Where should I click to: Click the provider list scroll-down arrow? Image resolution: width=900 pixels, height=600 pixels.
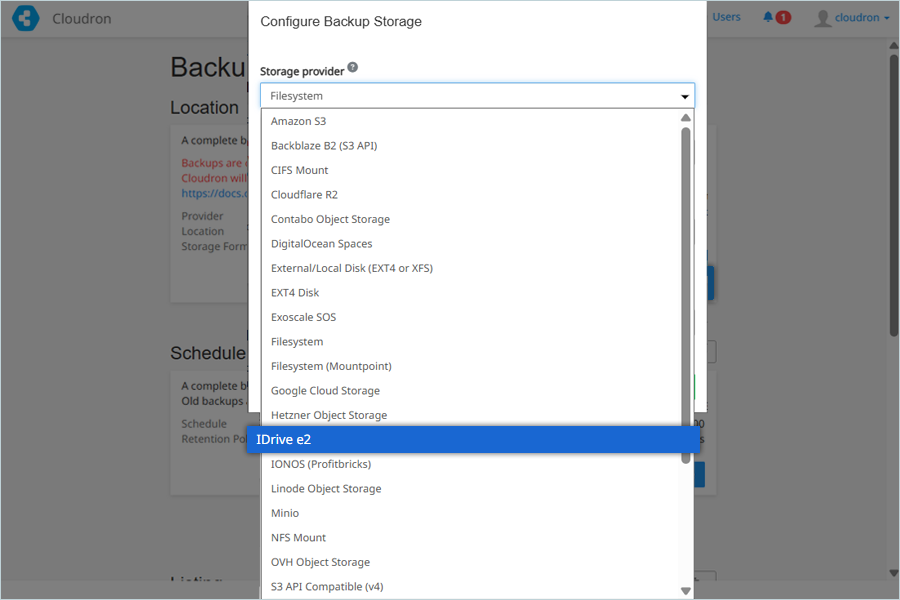(685, 591)
